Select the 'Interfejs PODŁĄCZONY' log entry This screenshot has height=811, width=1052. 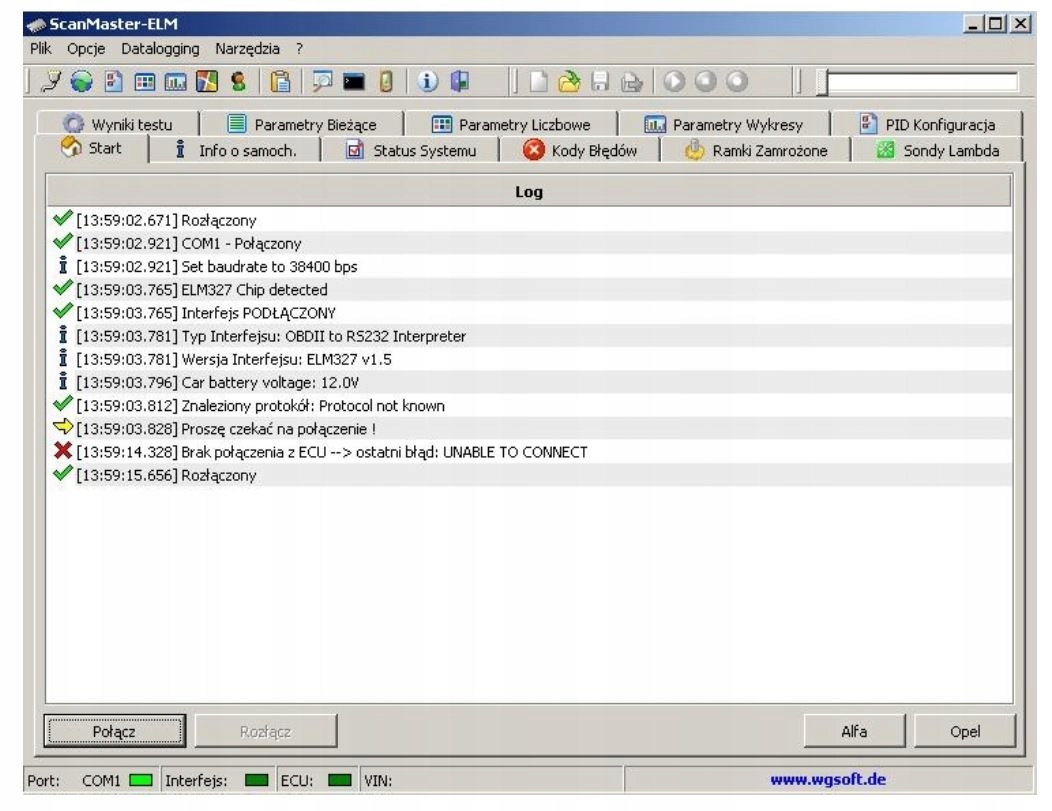[529, 313]
